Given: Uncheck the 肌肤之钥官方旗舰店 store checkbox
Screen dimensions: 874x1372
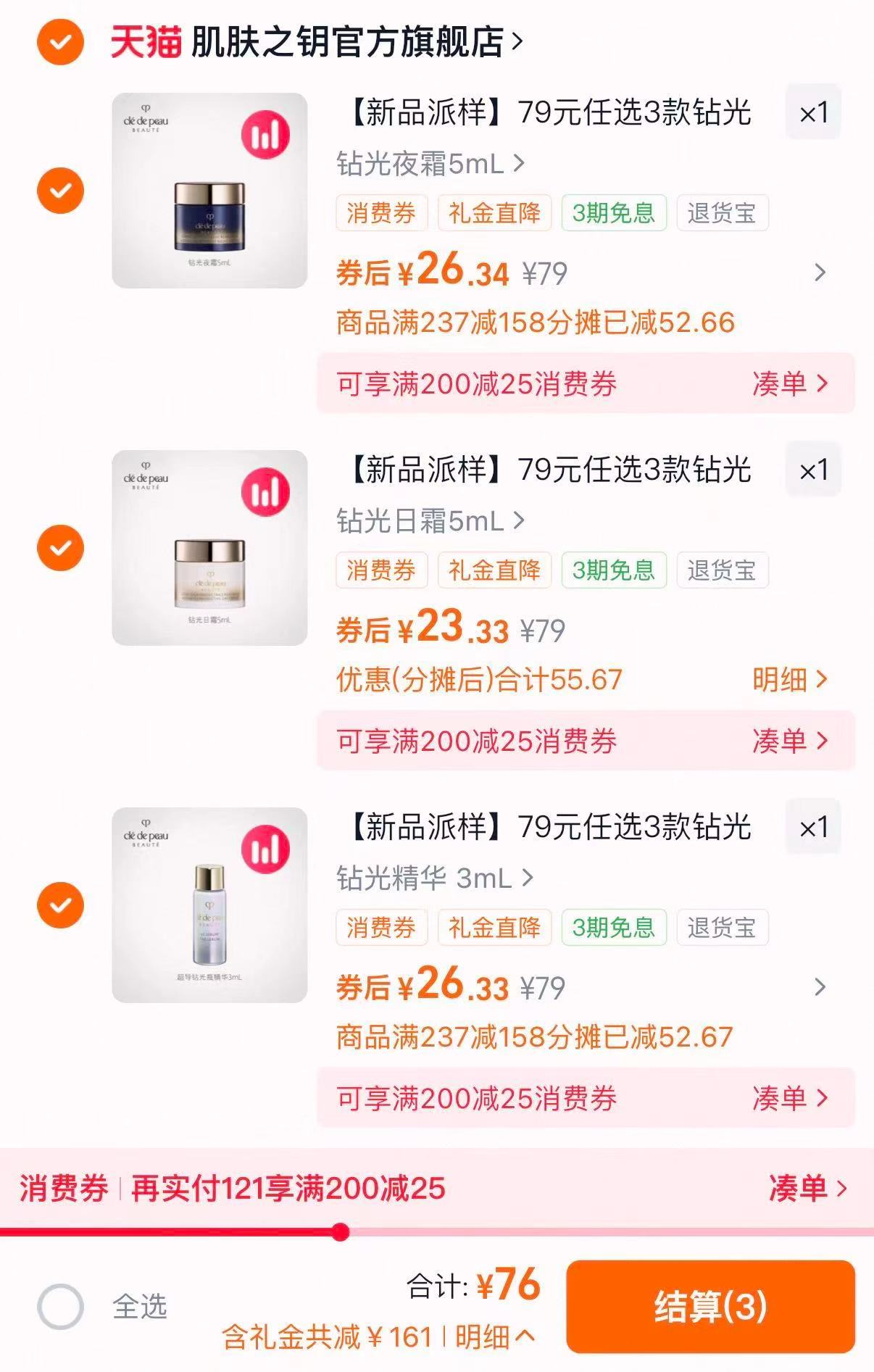Looking at the screenshot, I should [x=60, y=42].
